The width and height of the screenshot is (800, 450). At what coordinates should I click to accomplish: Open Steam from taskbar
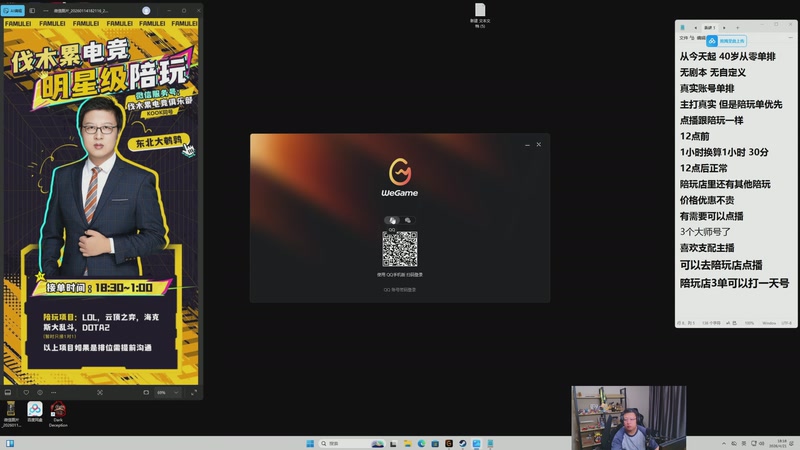pos(463,443)
